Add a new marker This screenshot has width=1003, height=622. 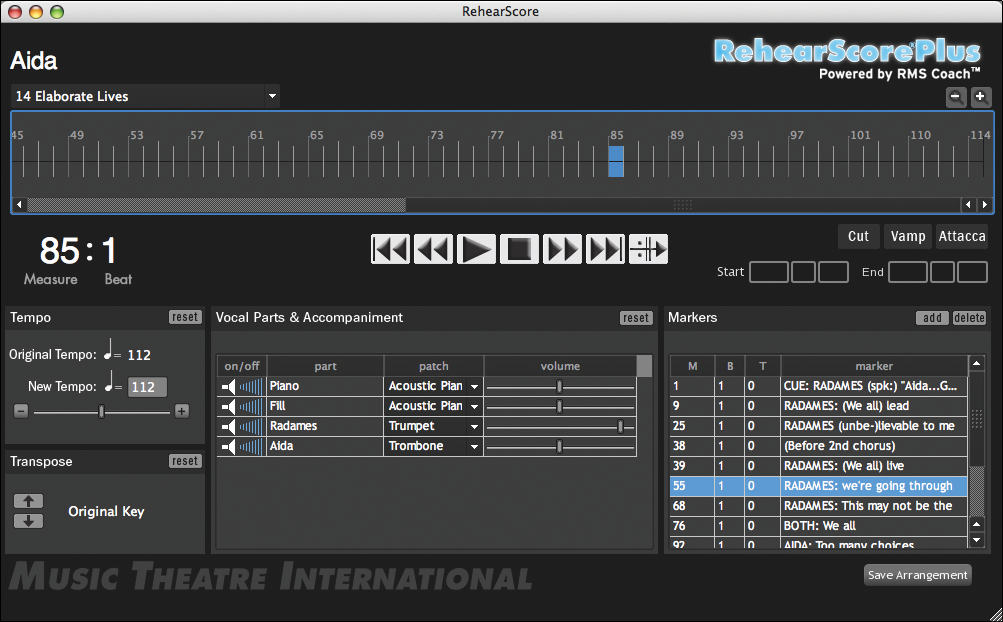(932, 318)
